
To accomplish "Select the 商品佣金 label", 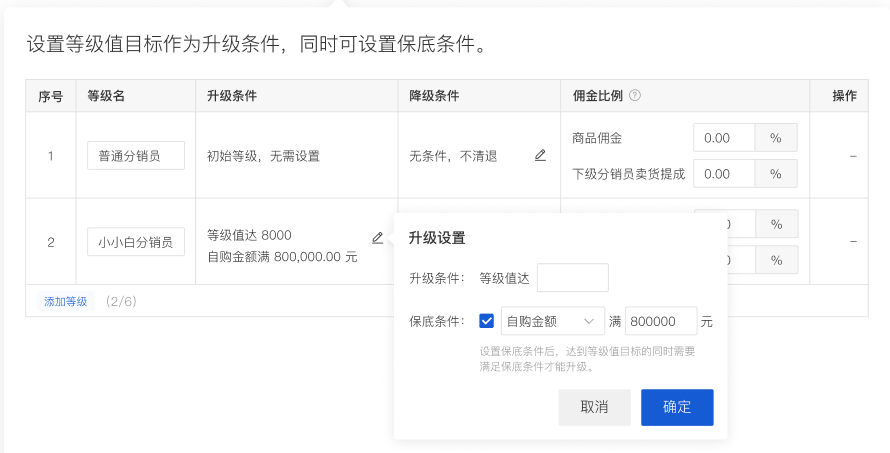I will 597,138.
